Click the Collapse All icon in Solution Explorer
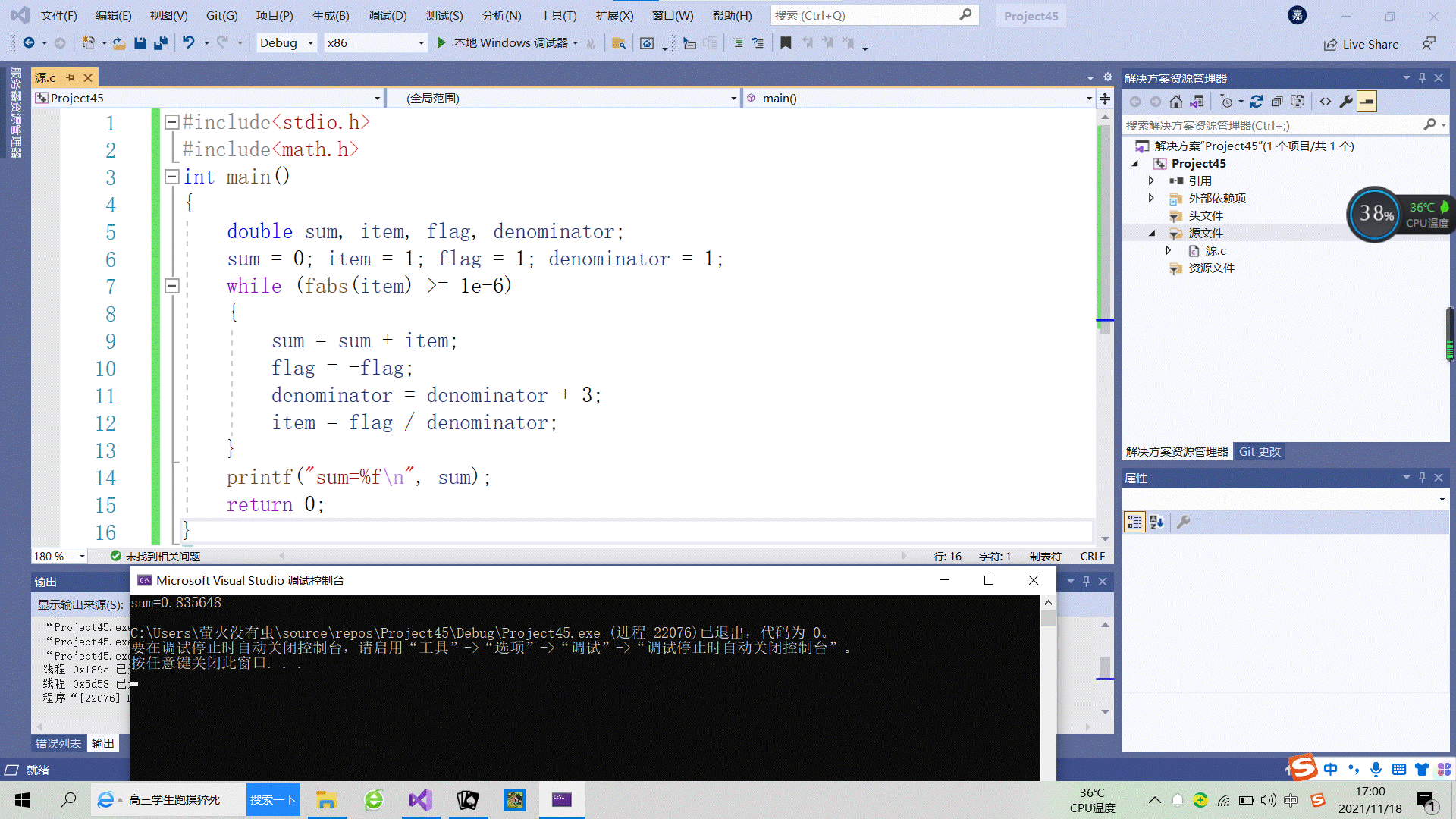This screenshot has height=819, width=1456. [x=1277, y=102]
